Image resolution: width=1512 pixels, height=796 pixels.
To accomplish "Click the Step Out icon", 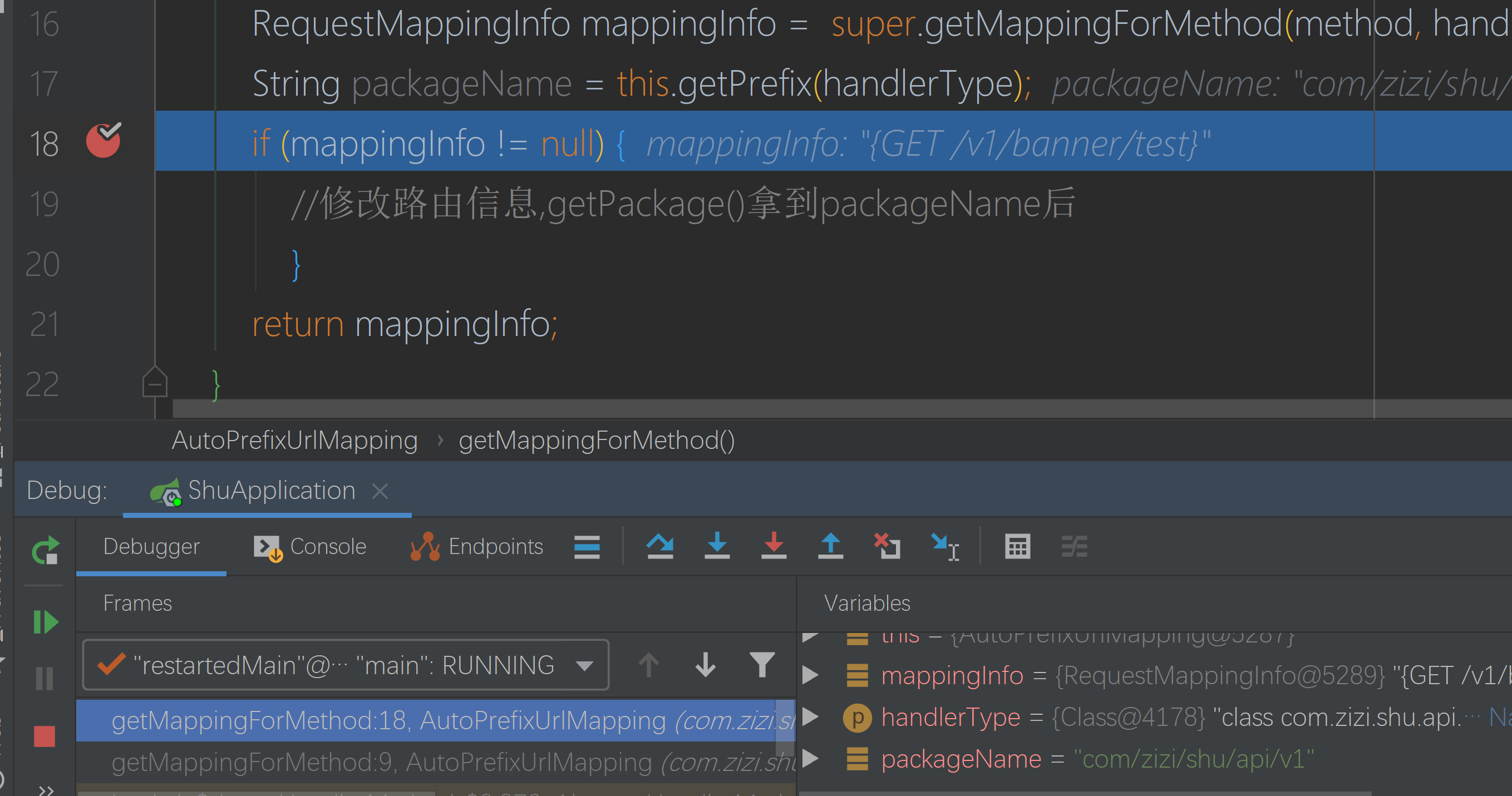I will pos(830,546).
